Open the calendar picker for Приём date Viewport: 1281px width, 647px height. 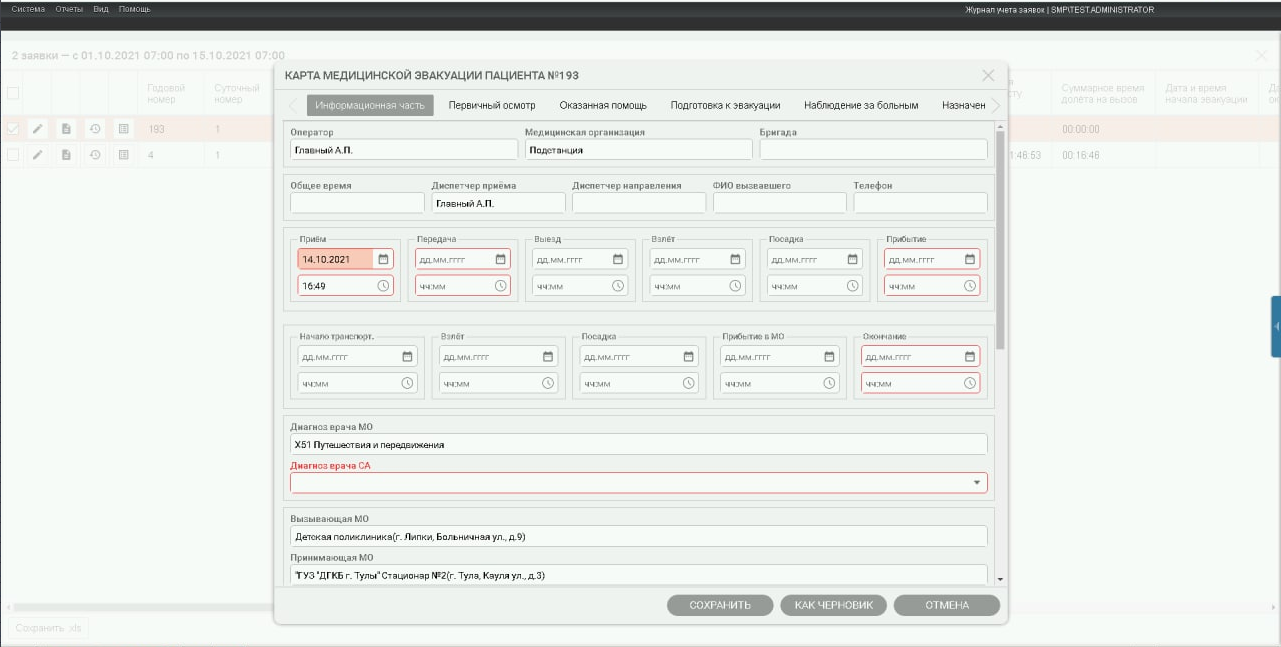383,259
